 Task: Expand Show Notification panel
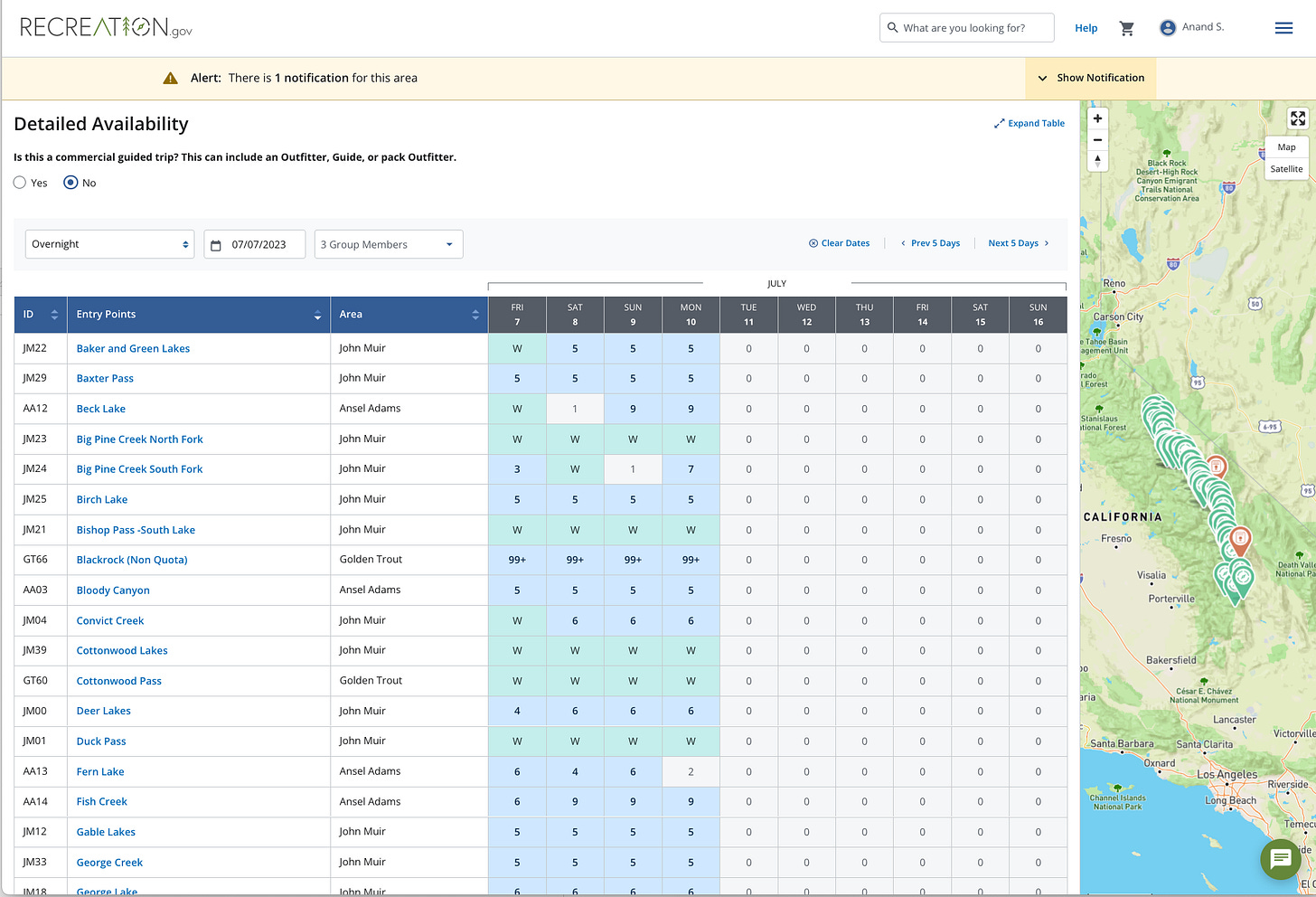tap(1091, 78)
